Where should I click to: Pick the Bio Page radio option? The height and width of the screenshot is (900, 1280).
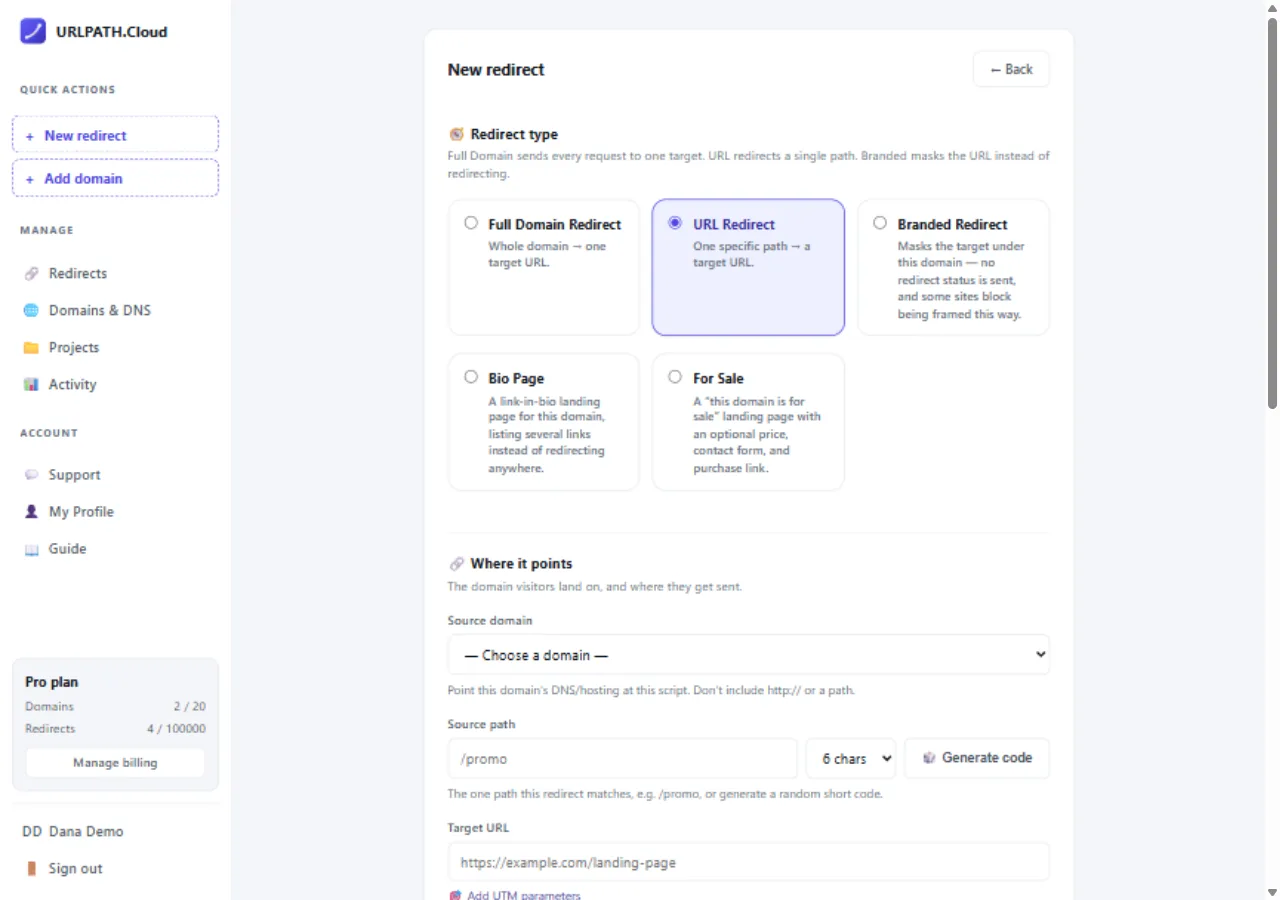click(x=471, y=377)
